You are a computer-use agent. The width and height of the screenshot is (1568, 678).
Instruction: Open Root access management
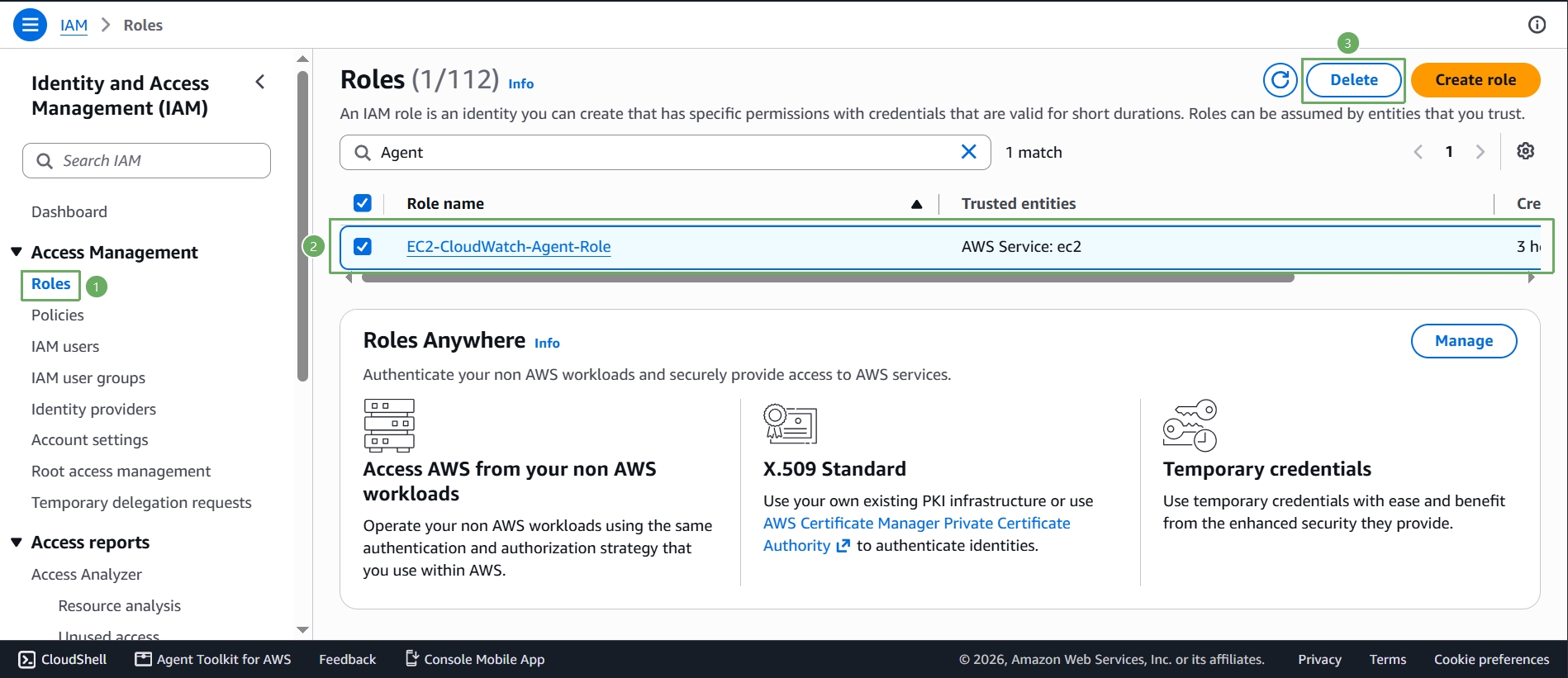click(x=121, y=472)
